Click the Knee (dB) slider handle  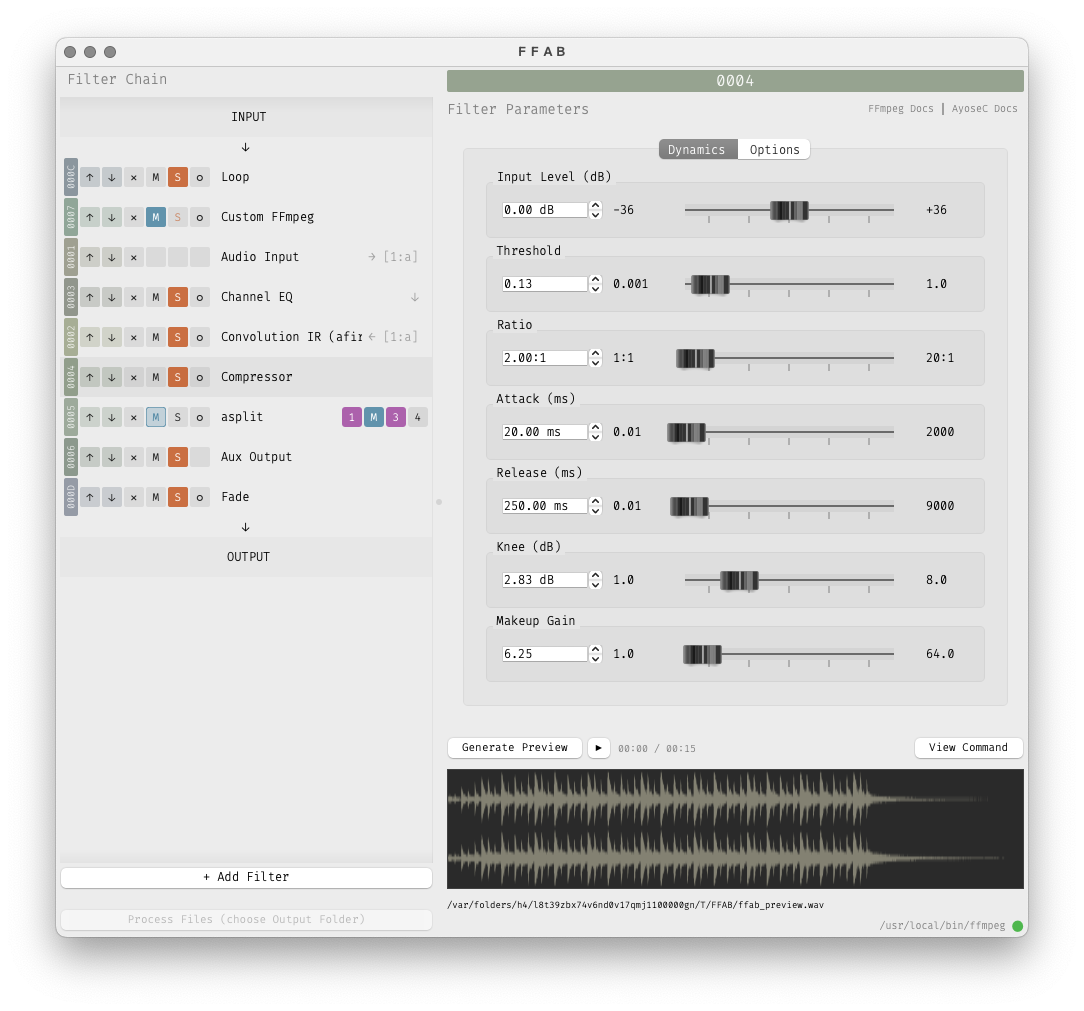739,580
